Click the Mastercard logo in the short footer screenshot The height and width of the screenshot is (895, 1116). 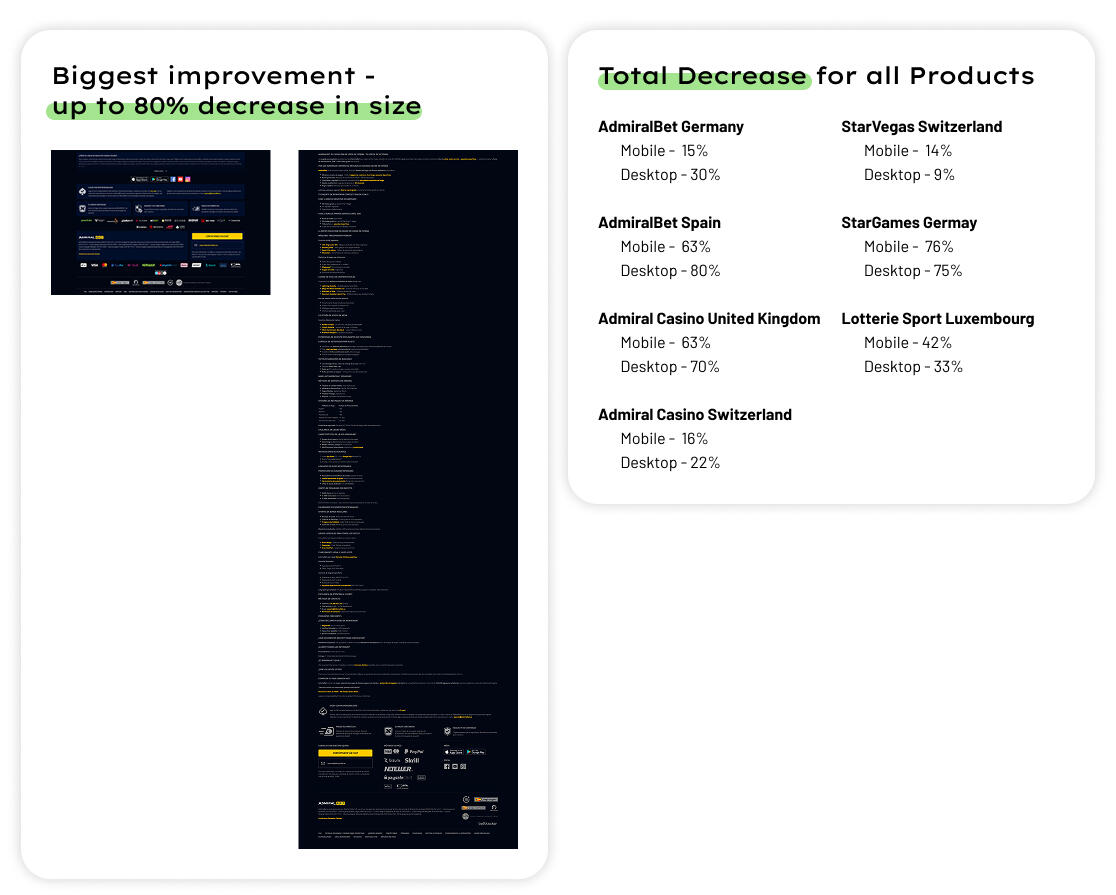pyautogui.click(x=104, y=265)
